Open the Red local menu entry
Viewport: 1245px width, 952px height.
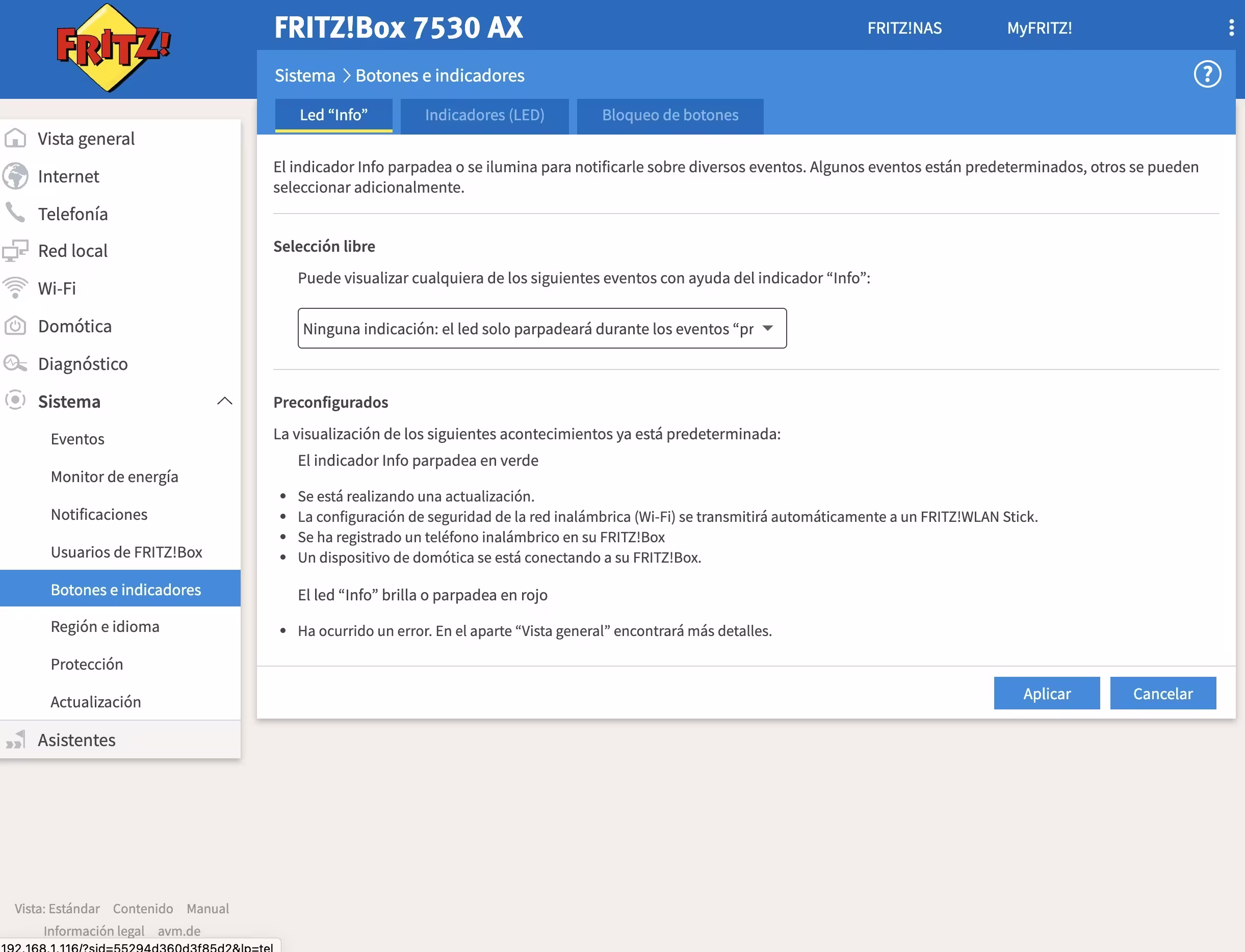(x=72, y=250)
